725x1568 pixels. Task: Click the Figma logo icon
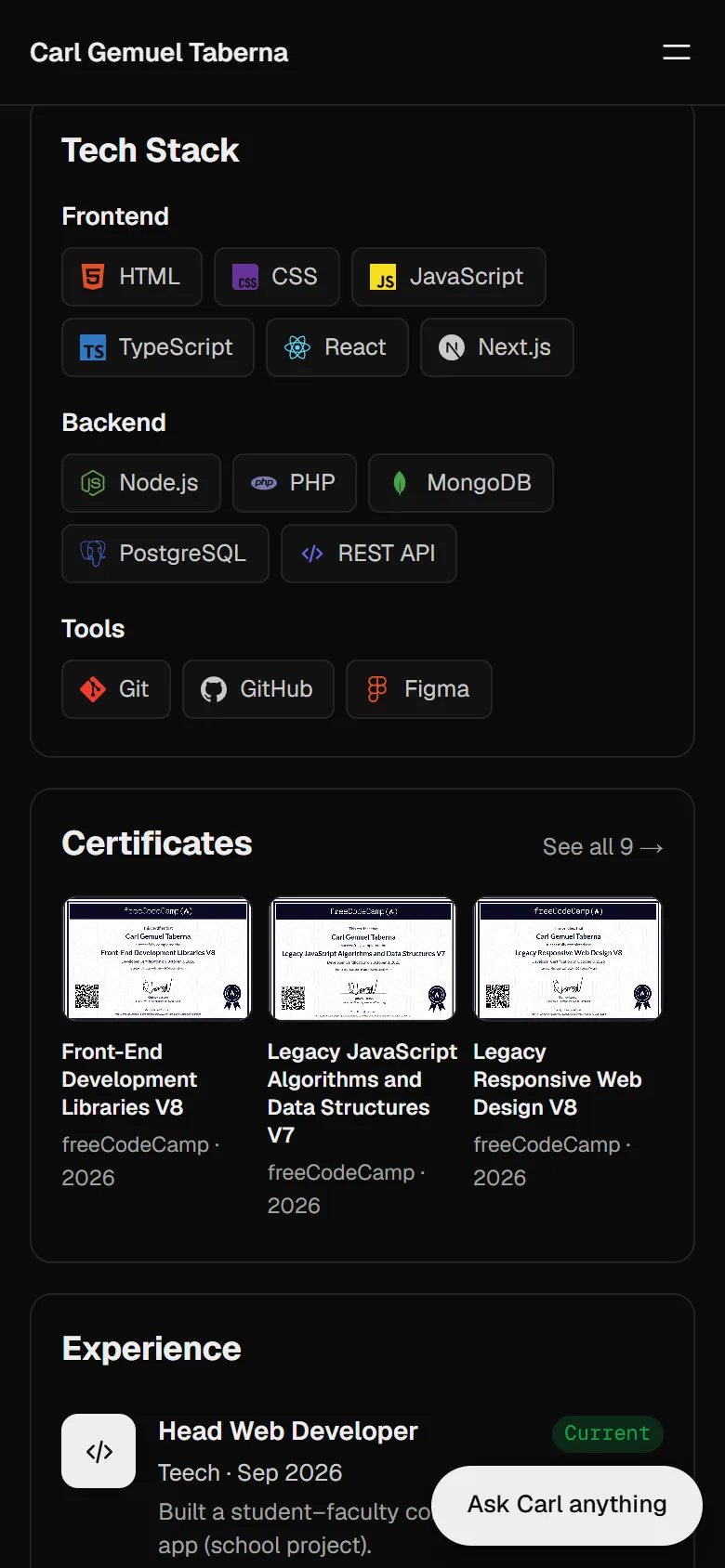coord(377,689)
